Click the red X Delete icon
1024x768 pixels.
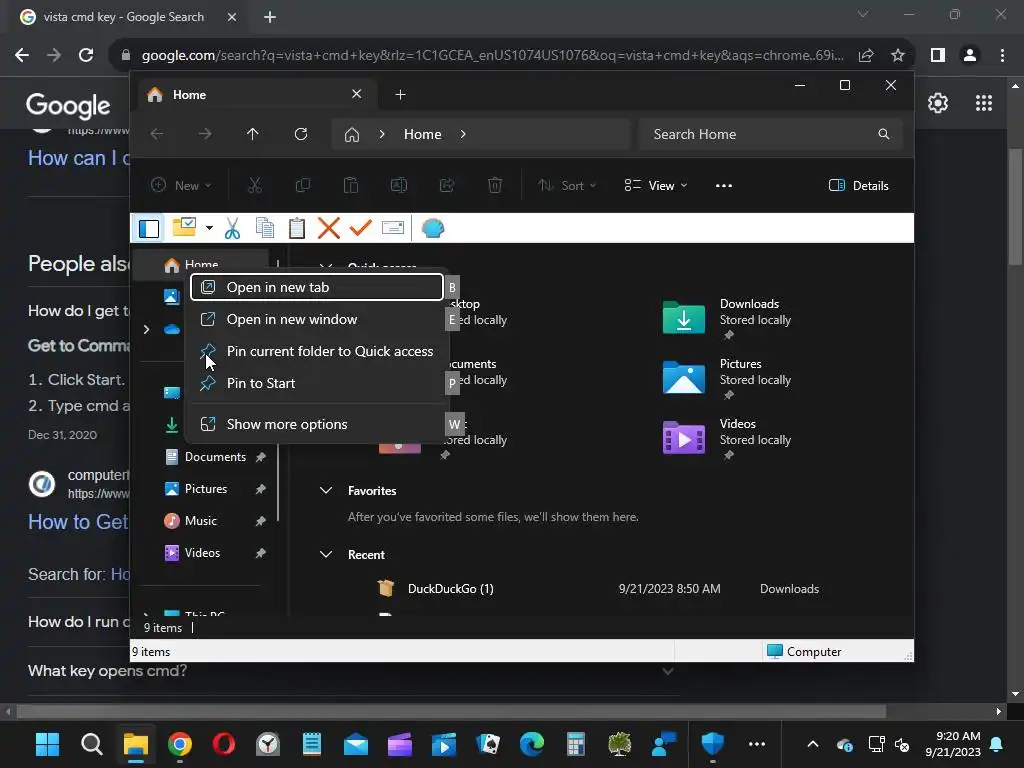pyautogui.click(x=328, y=228)
